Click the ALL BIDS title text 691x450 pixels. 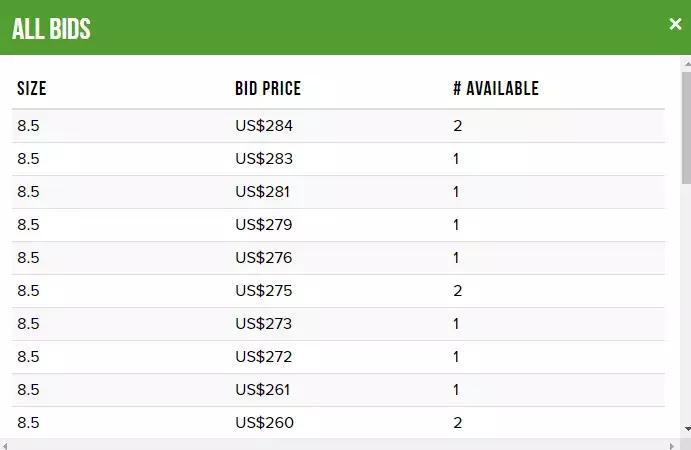click(51, 29)
